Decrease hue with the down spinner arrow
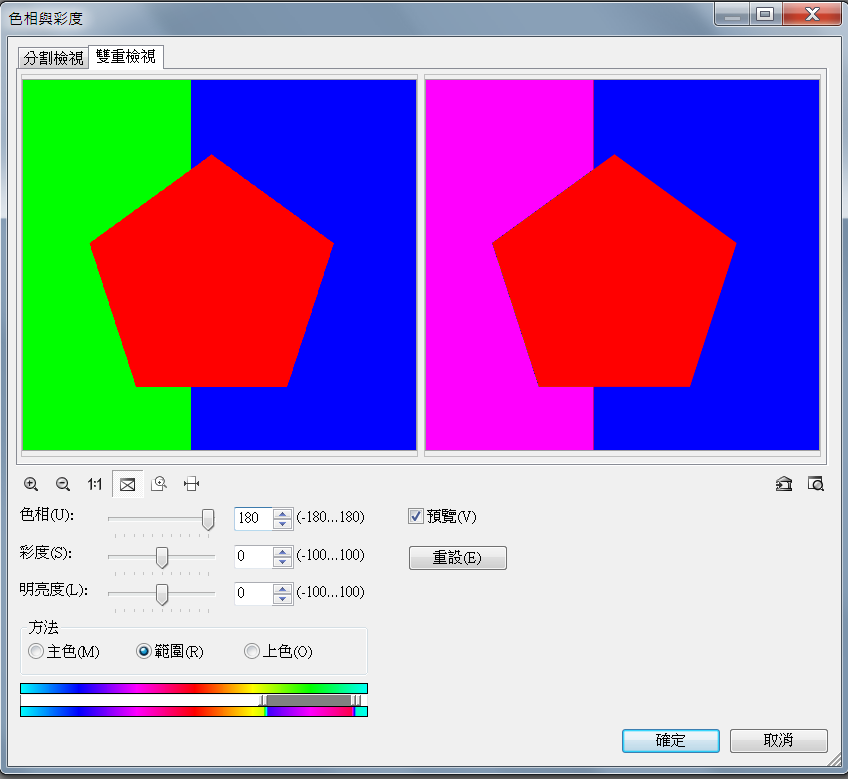848x779 pixels. 282,524
